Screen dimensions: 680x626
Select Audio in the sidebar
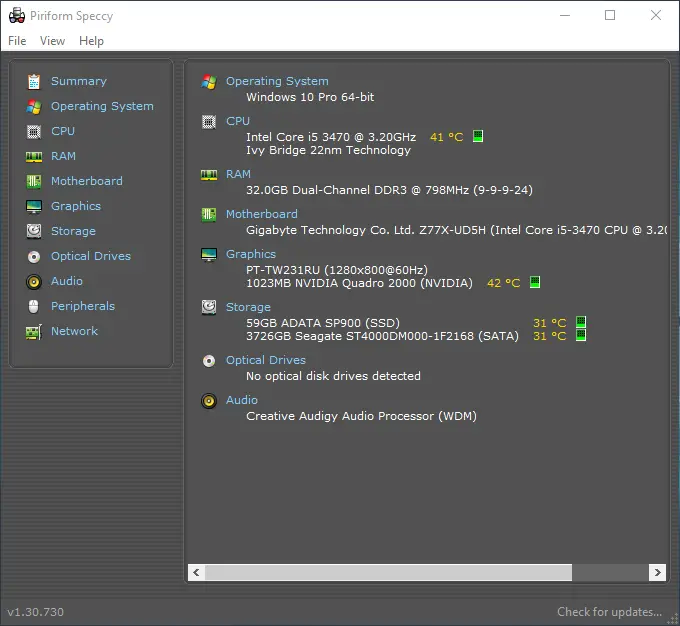[x=67, y=281]
